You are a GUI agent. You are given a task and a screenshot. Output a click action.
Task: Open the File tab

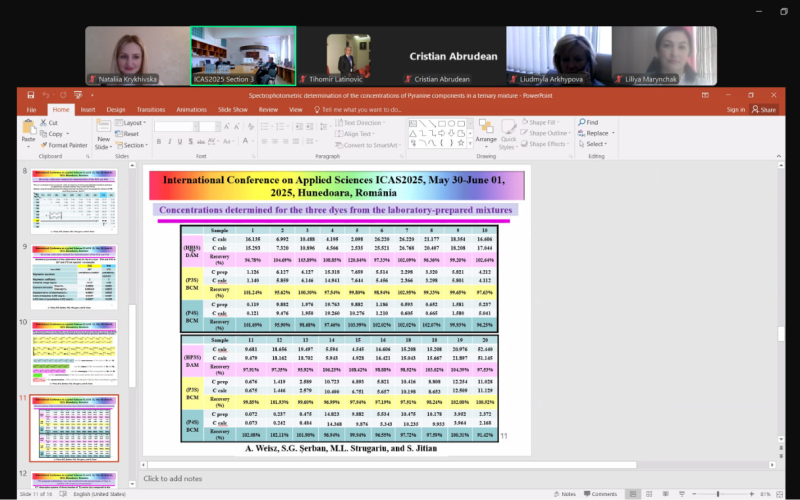(32, 110)
